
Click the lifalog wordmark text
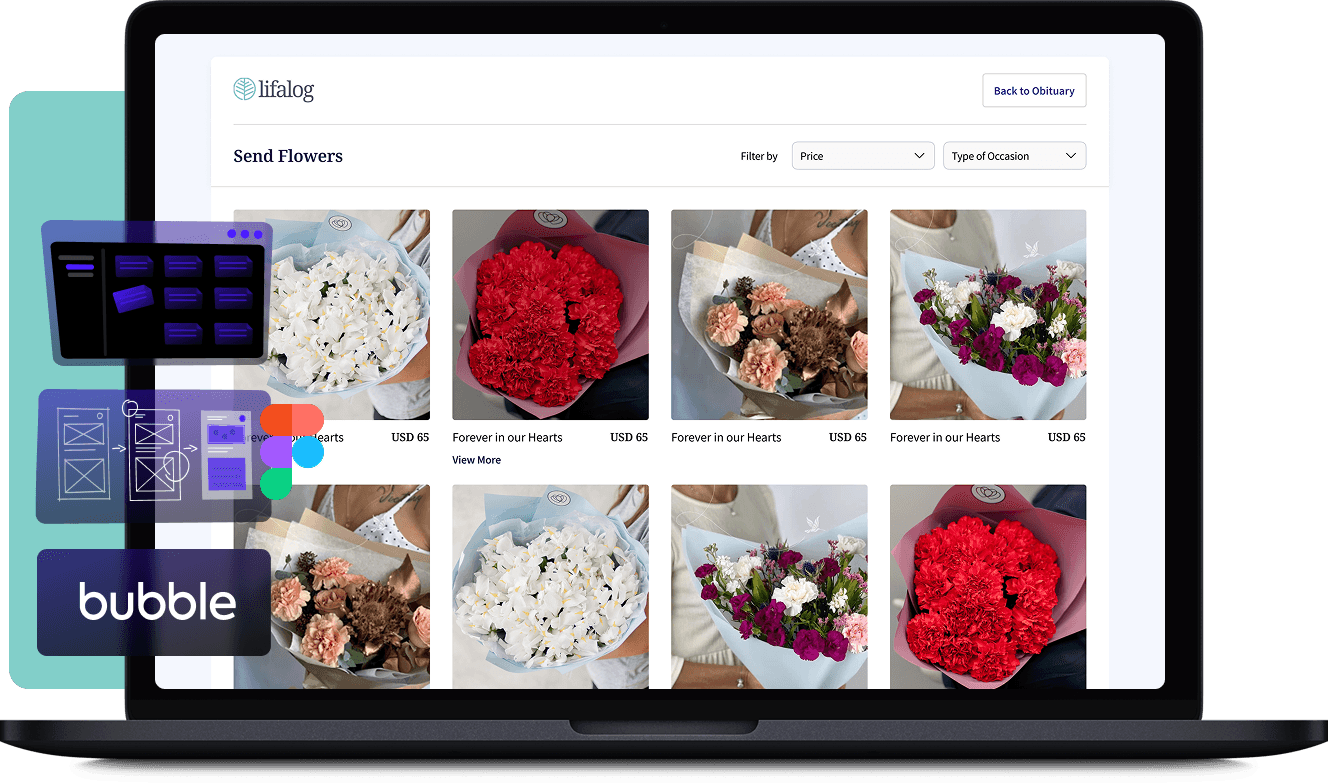pos(288,91)
